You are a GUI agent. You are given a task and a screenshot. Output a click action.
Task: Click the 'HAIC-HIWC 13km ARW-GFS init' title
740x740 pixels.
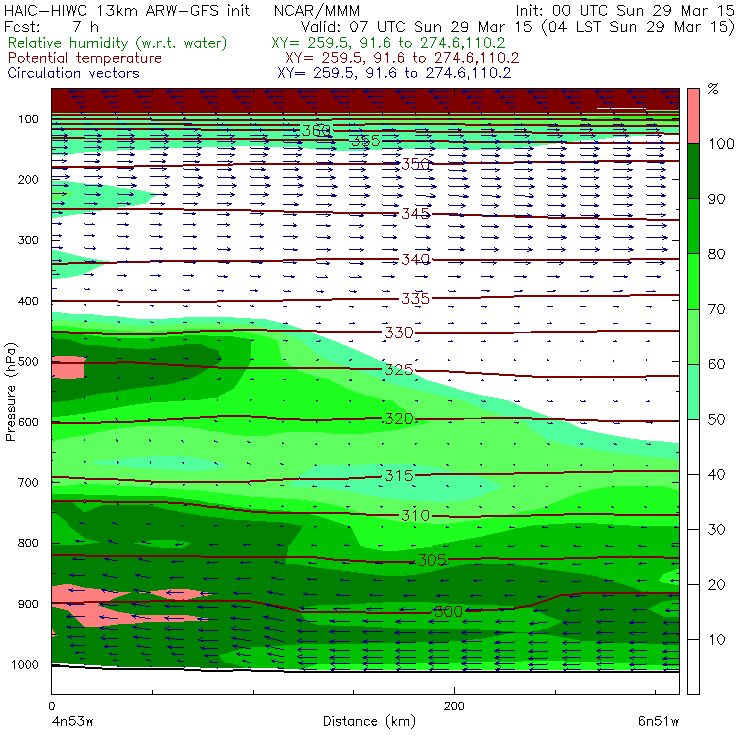127,11
